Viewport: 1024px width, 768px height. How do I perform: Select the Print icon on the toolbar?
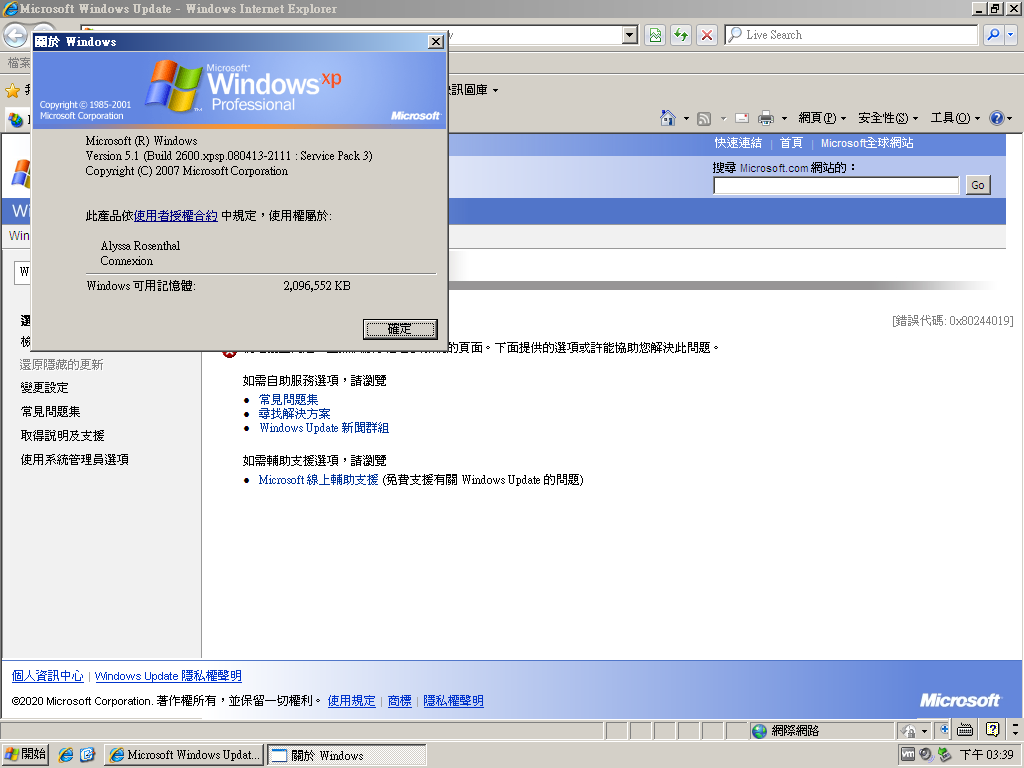[x=767, y=117]
